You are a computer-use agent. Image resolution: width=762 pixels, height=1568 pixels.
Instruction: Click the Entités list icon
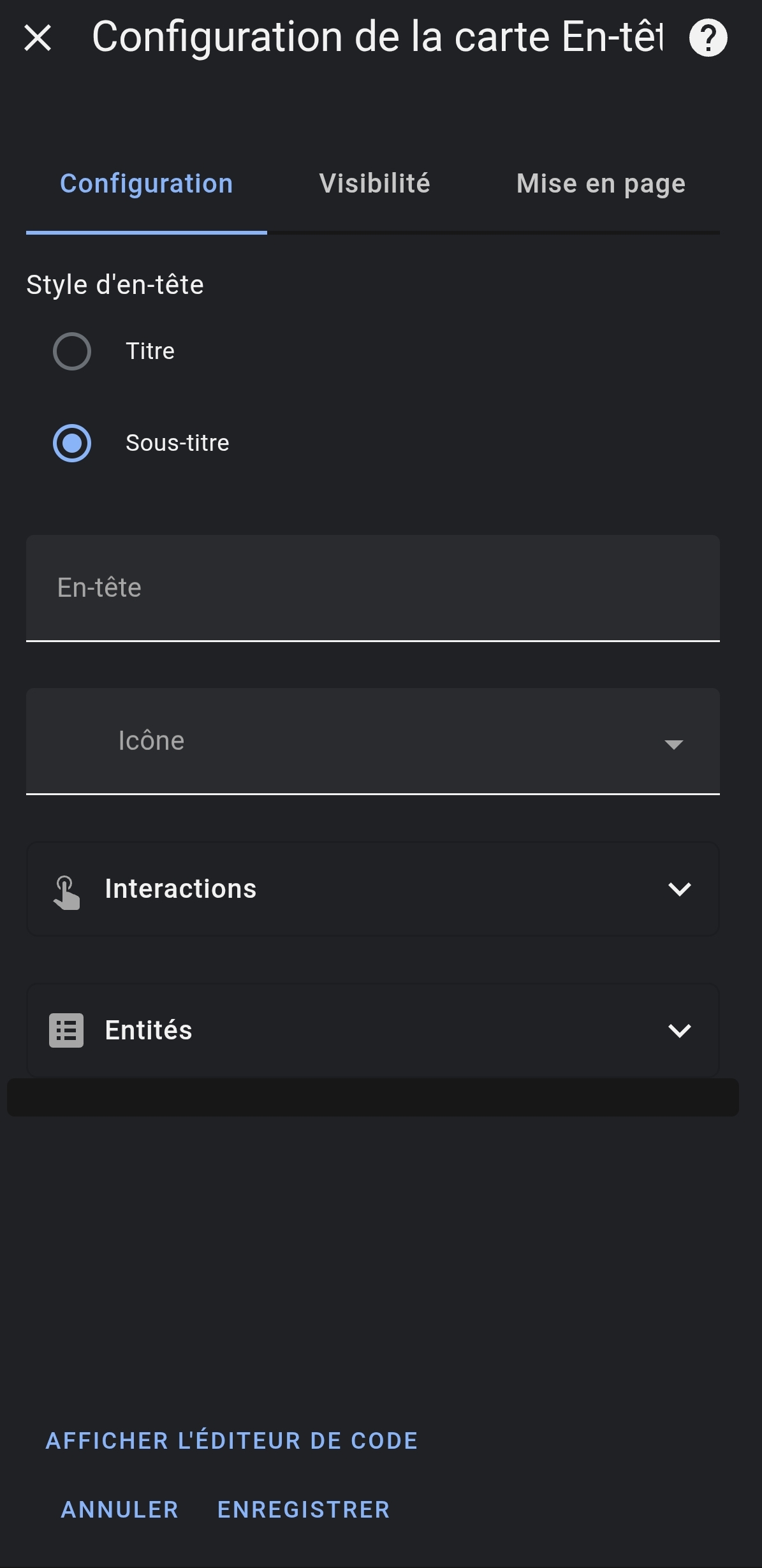[x=66, y=1030]
